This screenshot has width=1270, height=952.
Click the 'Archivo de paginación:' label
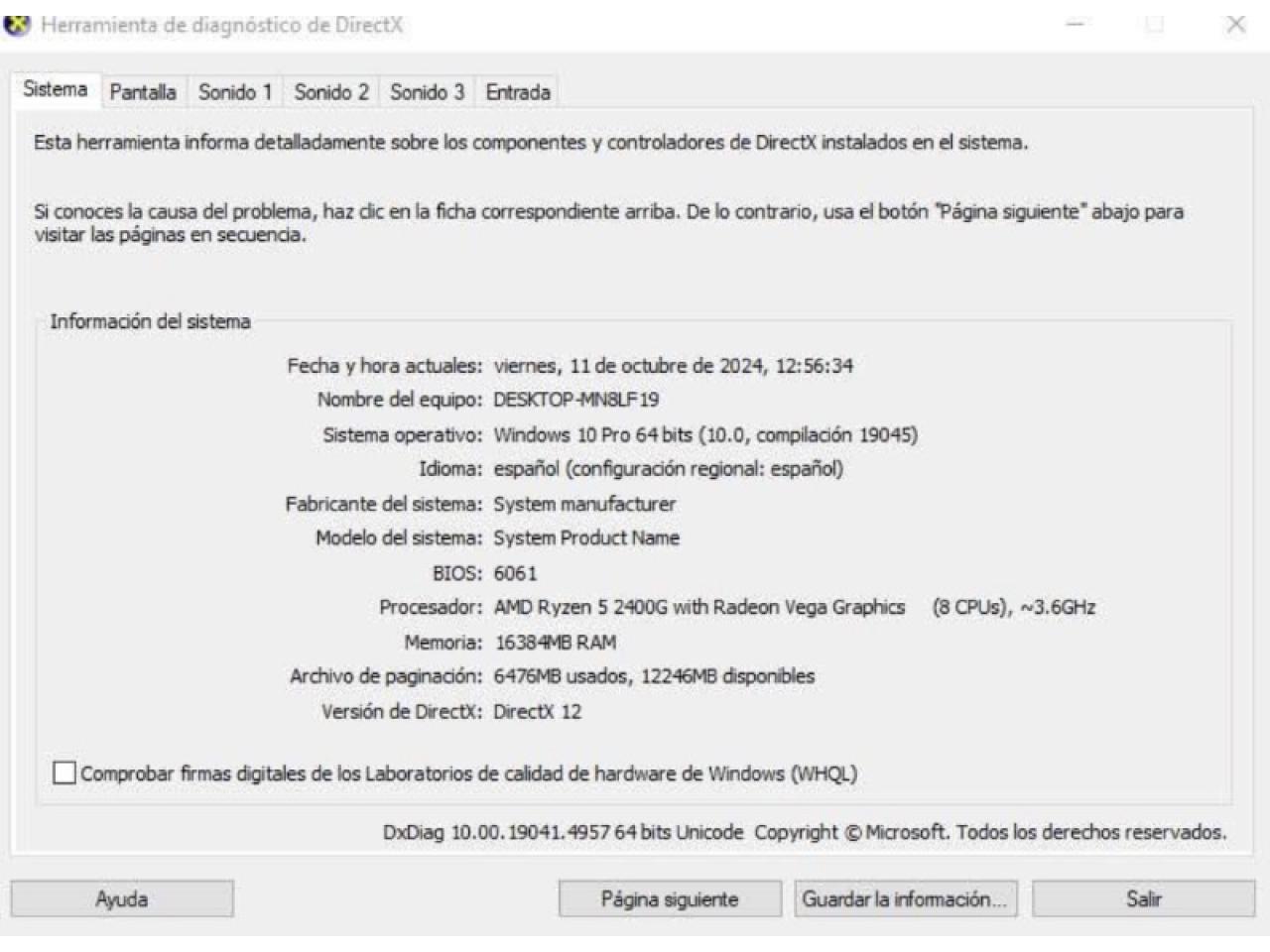coord(386,676)
